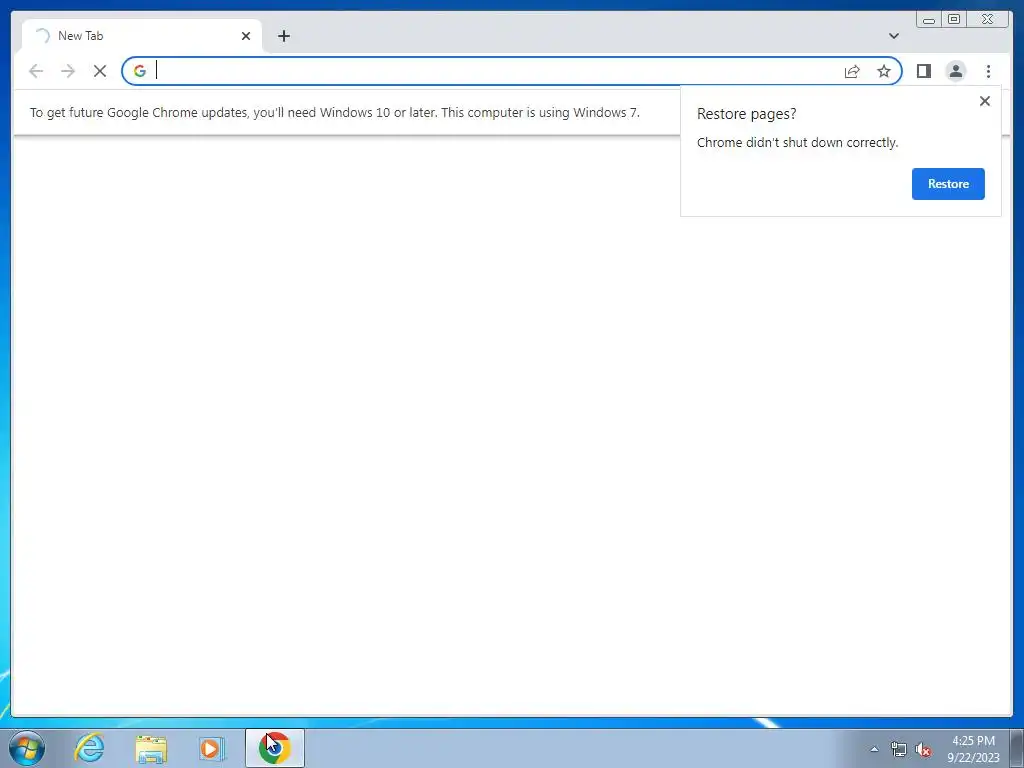Open the profile avatar menu
The image size is (1024, 768).
(x=955, y=71)
